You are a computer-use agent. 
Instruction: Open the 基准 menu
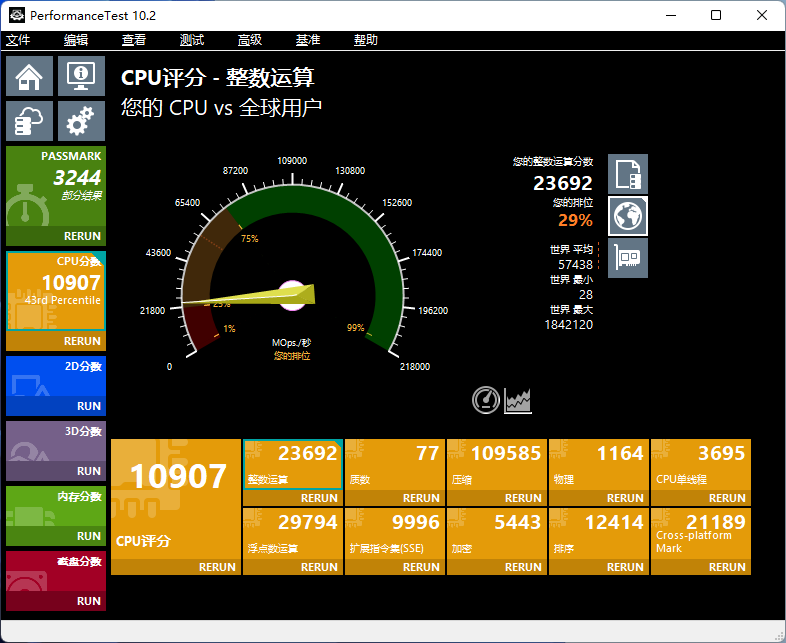(308, 40)
